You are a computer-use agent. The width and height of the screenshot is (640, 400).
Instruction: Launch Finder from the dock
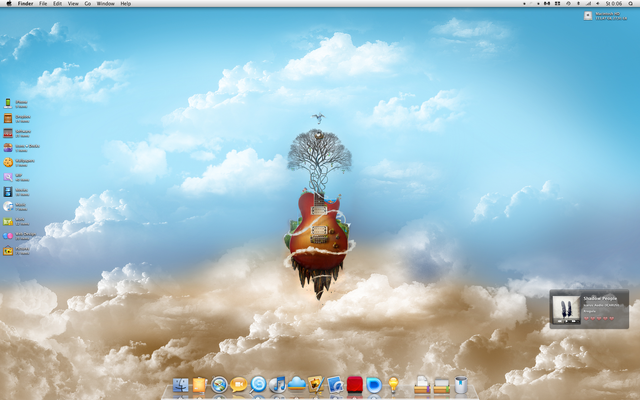click(x=180, y=385)
